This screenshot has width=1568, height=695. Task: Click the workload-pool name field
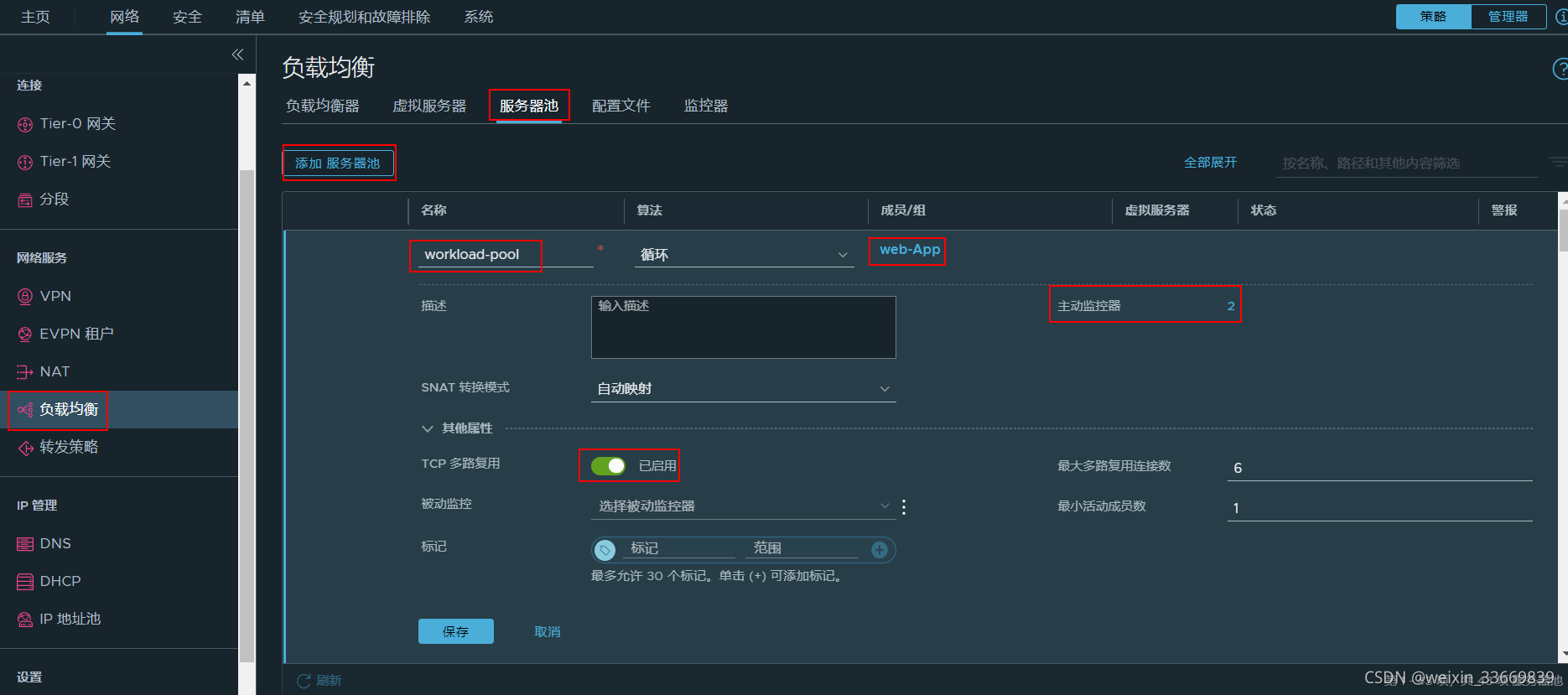tap(506, 255)
